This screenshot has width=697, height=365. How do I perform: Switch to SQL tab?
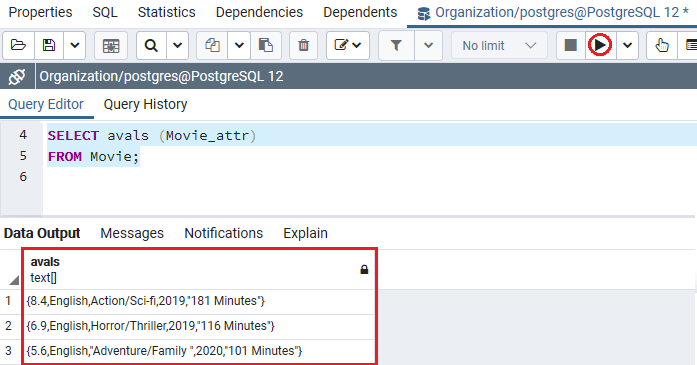(105, 12)
